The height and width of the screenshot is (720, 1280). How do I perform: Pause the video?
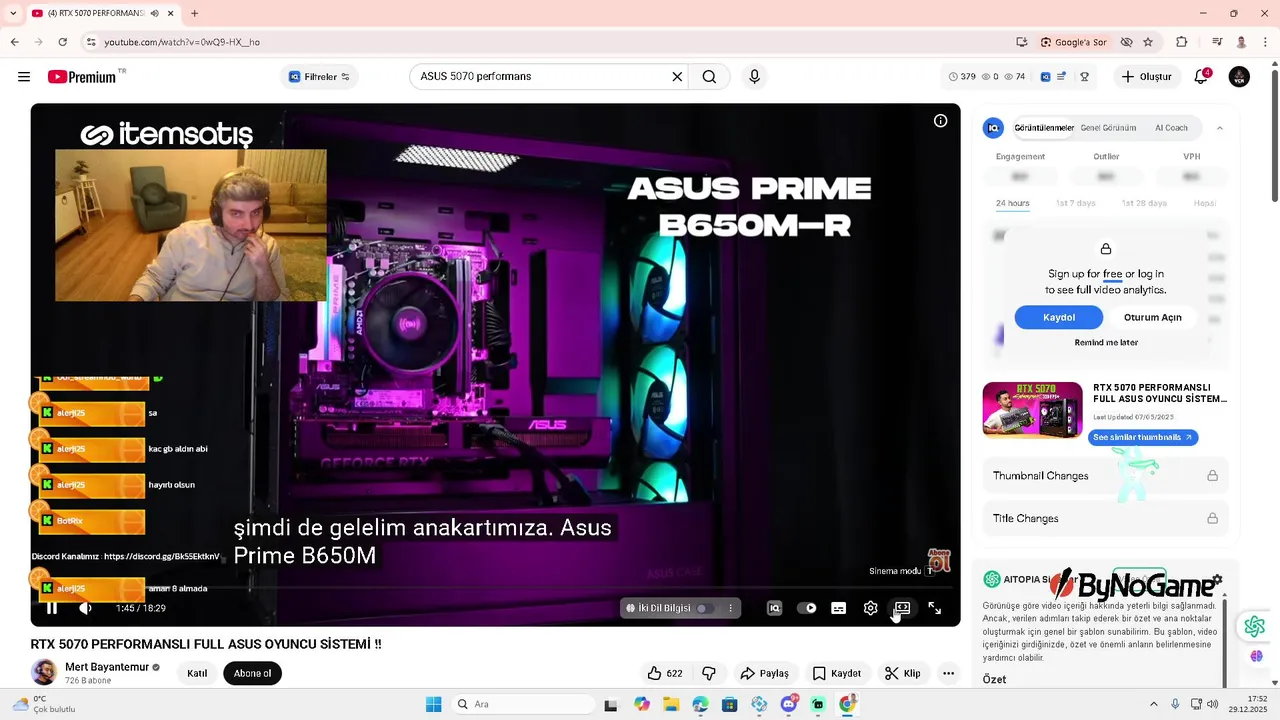[x=52, y=608]
